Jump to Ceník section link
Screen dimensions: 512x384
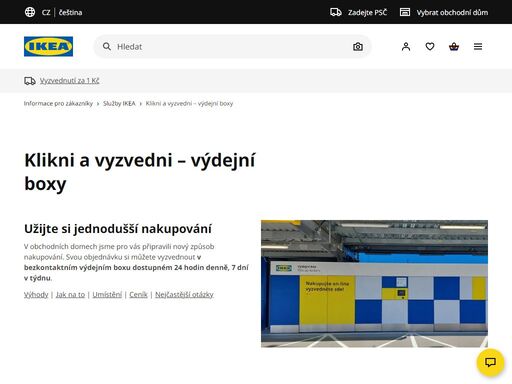click(138, 294)
